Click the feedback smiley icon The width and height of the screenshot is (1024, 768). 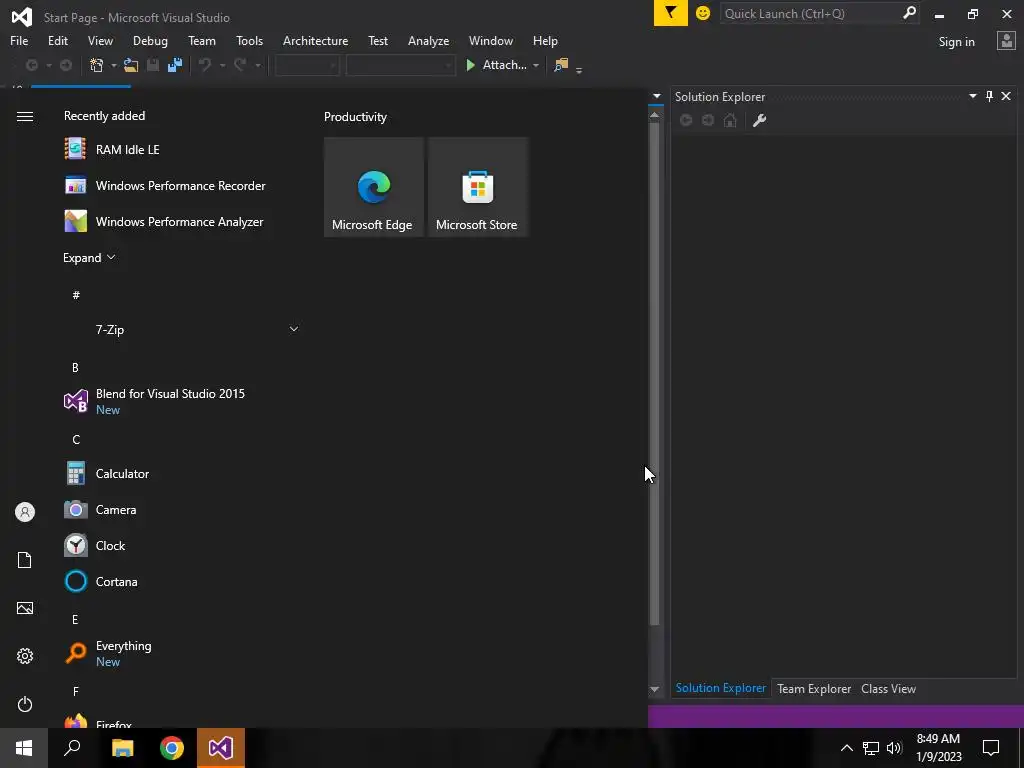click(703, 13)
